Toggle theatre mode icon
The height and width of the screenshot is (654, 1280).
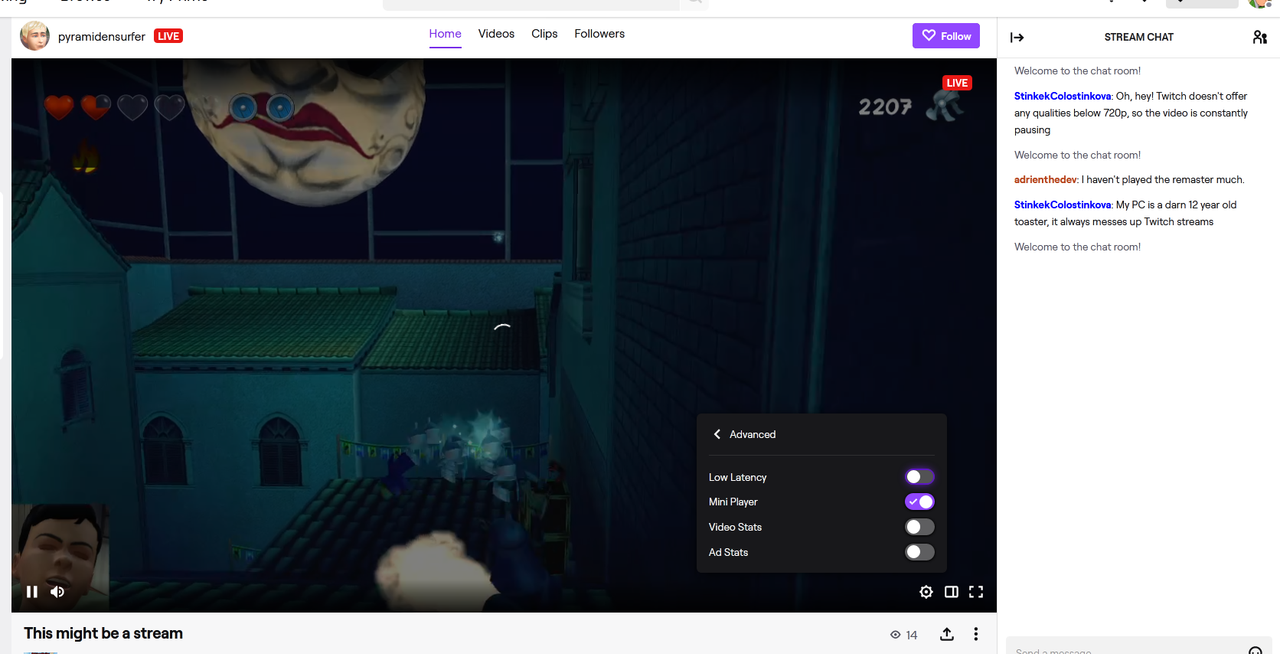[951, 592]
